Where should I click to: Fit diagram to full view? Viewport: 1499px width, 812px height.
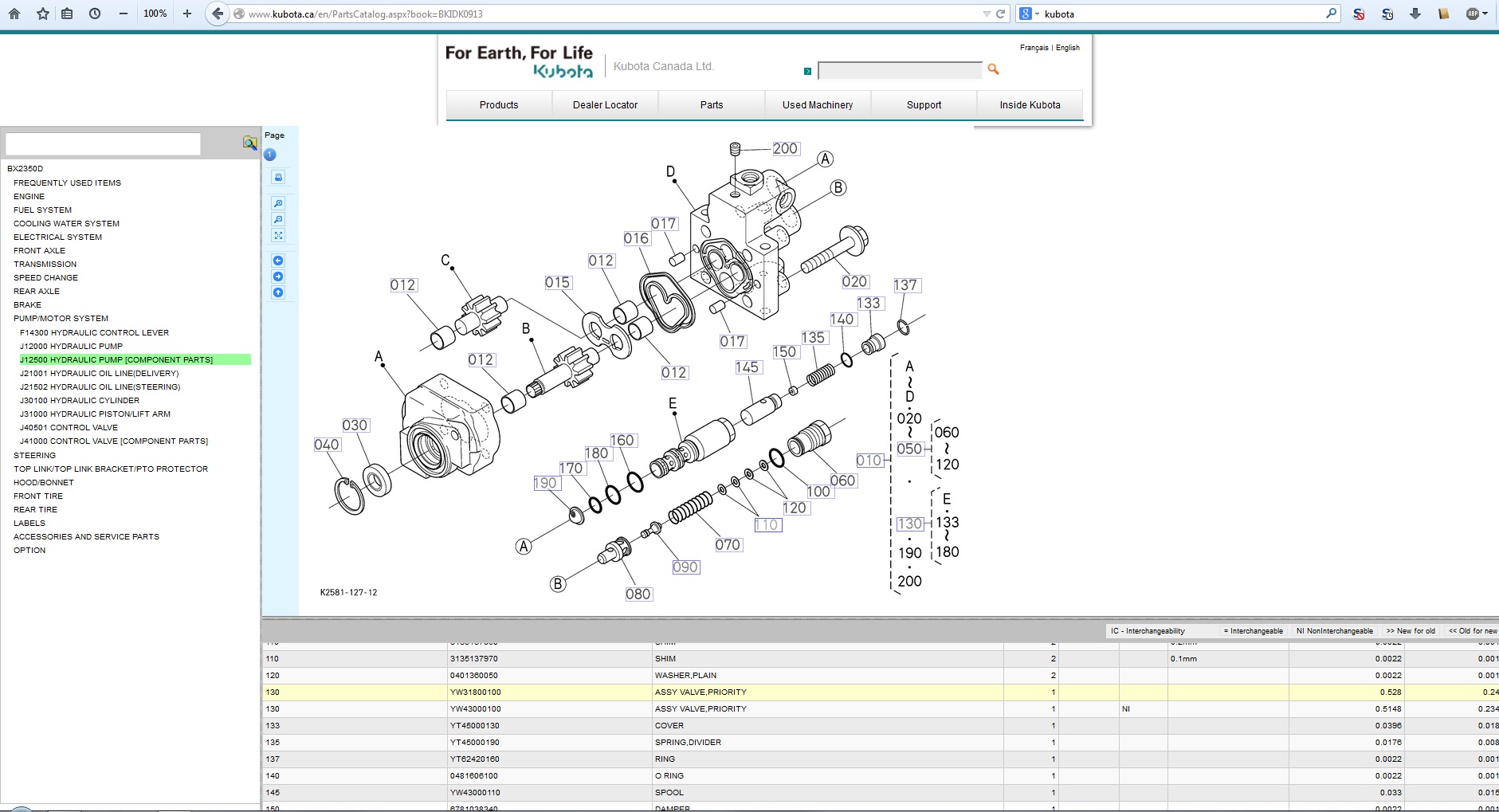coord(278,235)
